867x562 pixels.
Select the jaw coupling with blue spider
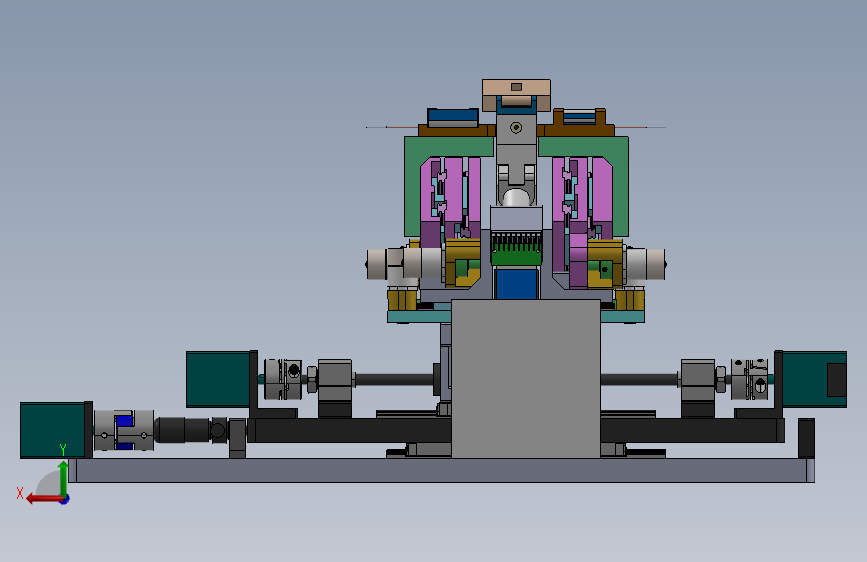click(x=124, y=430)
